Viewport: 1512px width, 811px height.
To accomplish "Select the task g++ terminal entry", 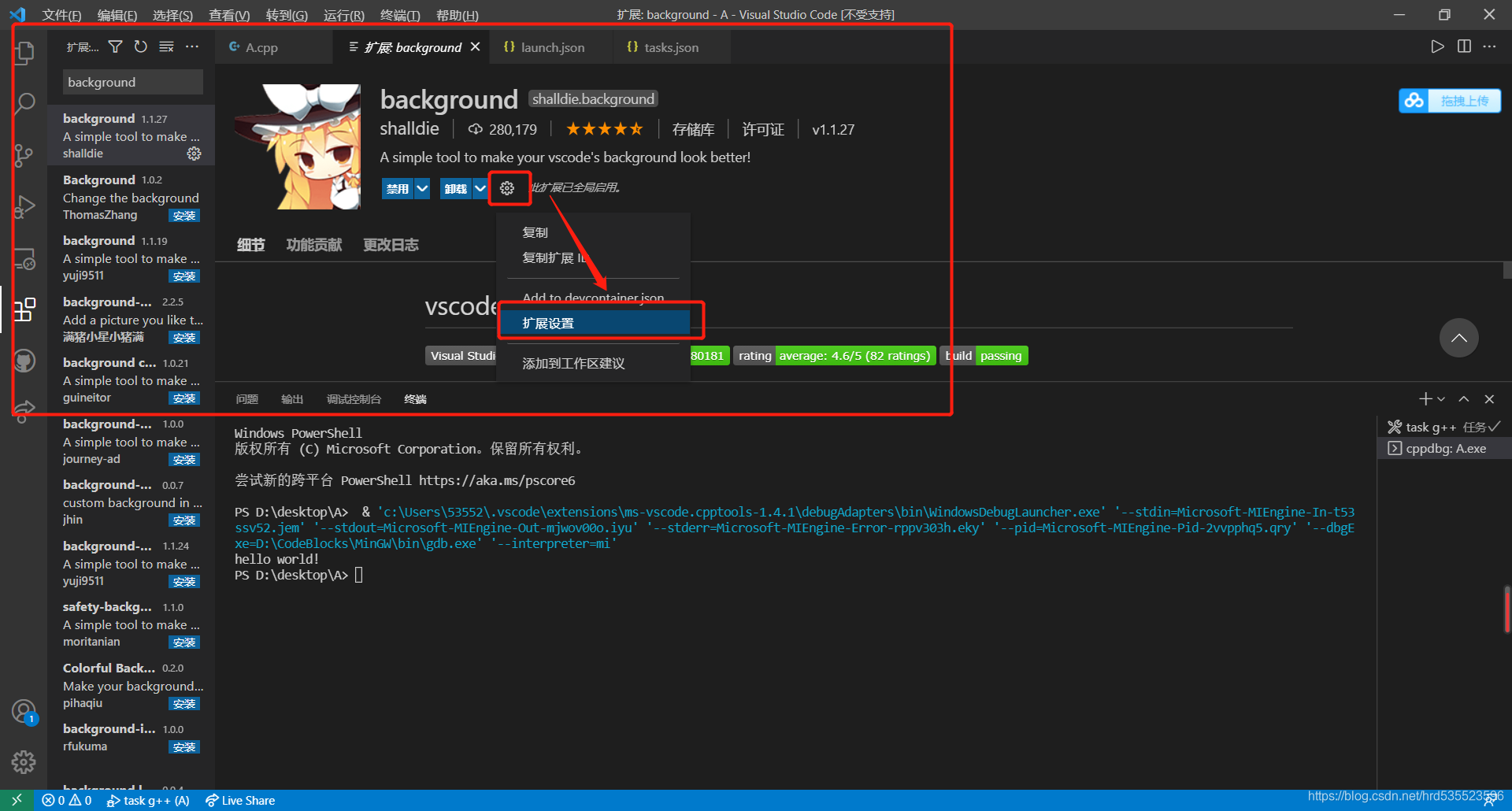I will click(1444, 427).
